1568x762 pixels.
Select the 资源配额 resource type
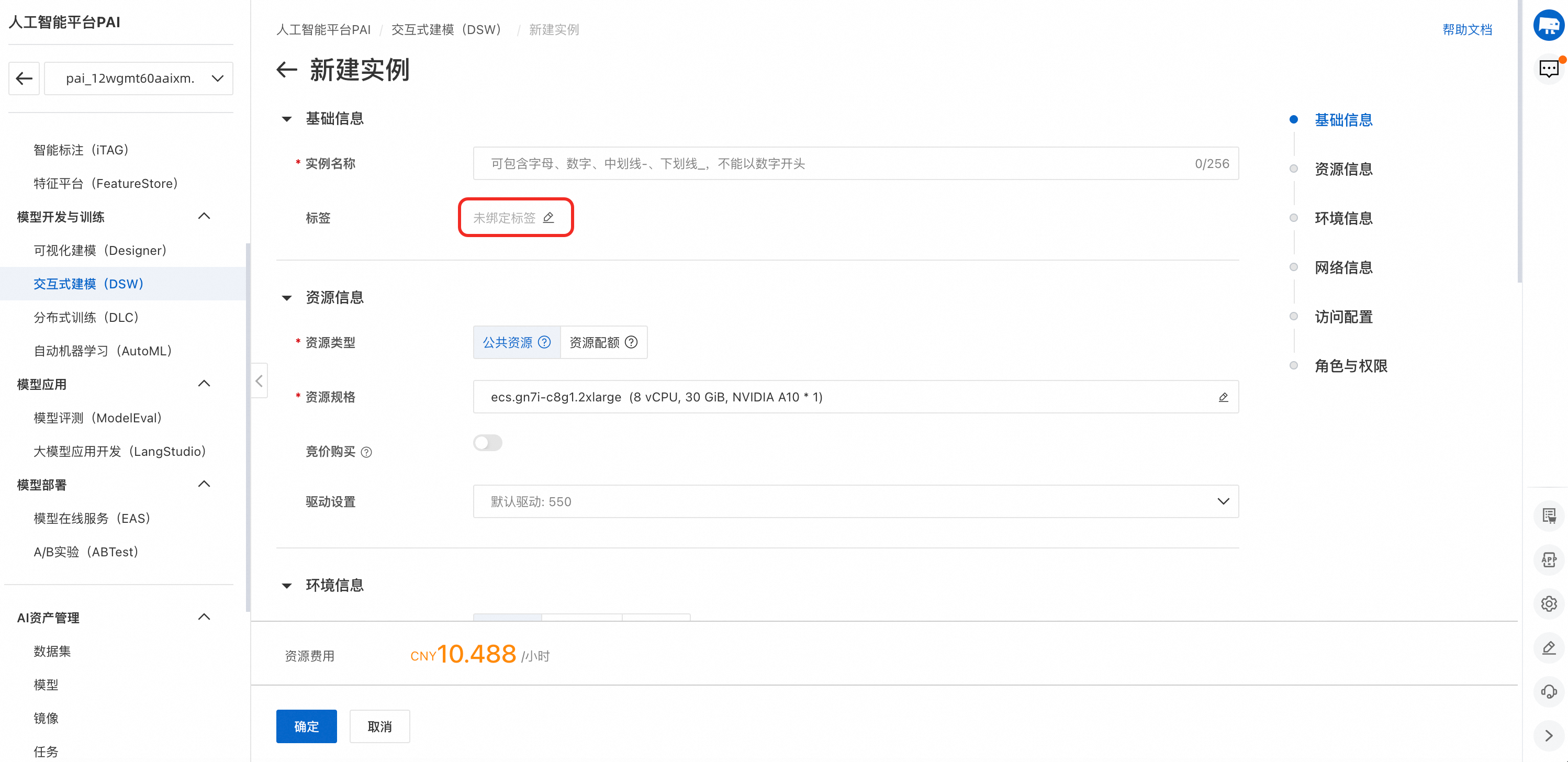595,342
